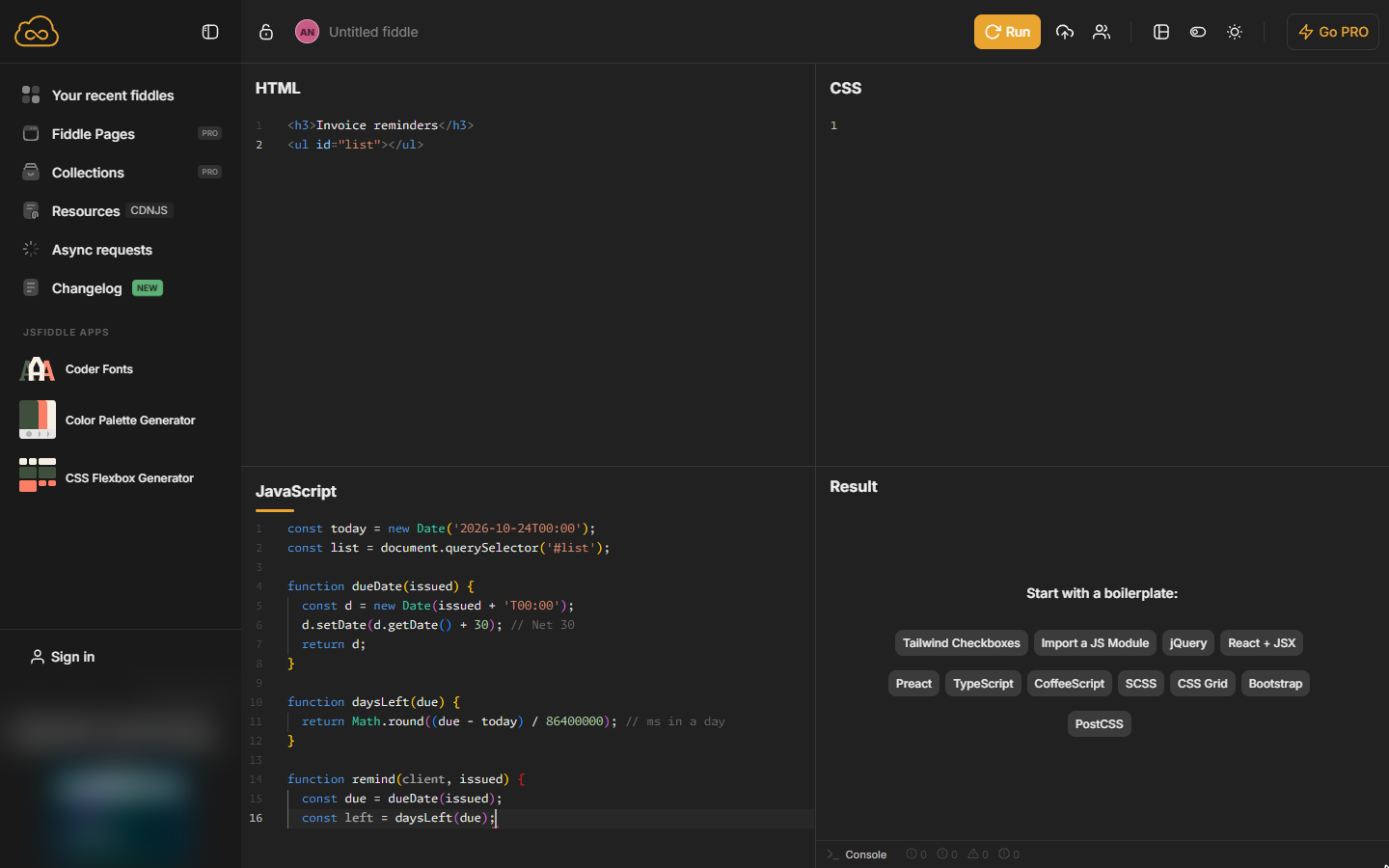Collapse the sidebar with panel icon
This screenshot has width=1389, height=868.
210,32
